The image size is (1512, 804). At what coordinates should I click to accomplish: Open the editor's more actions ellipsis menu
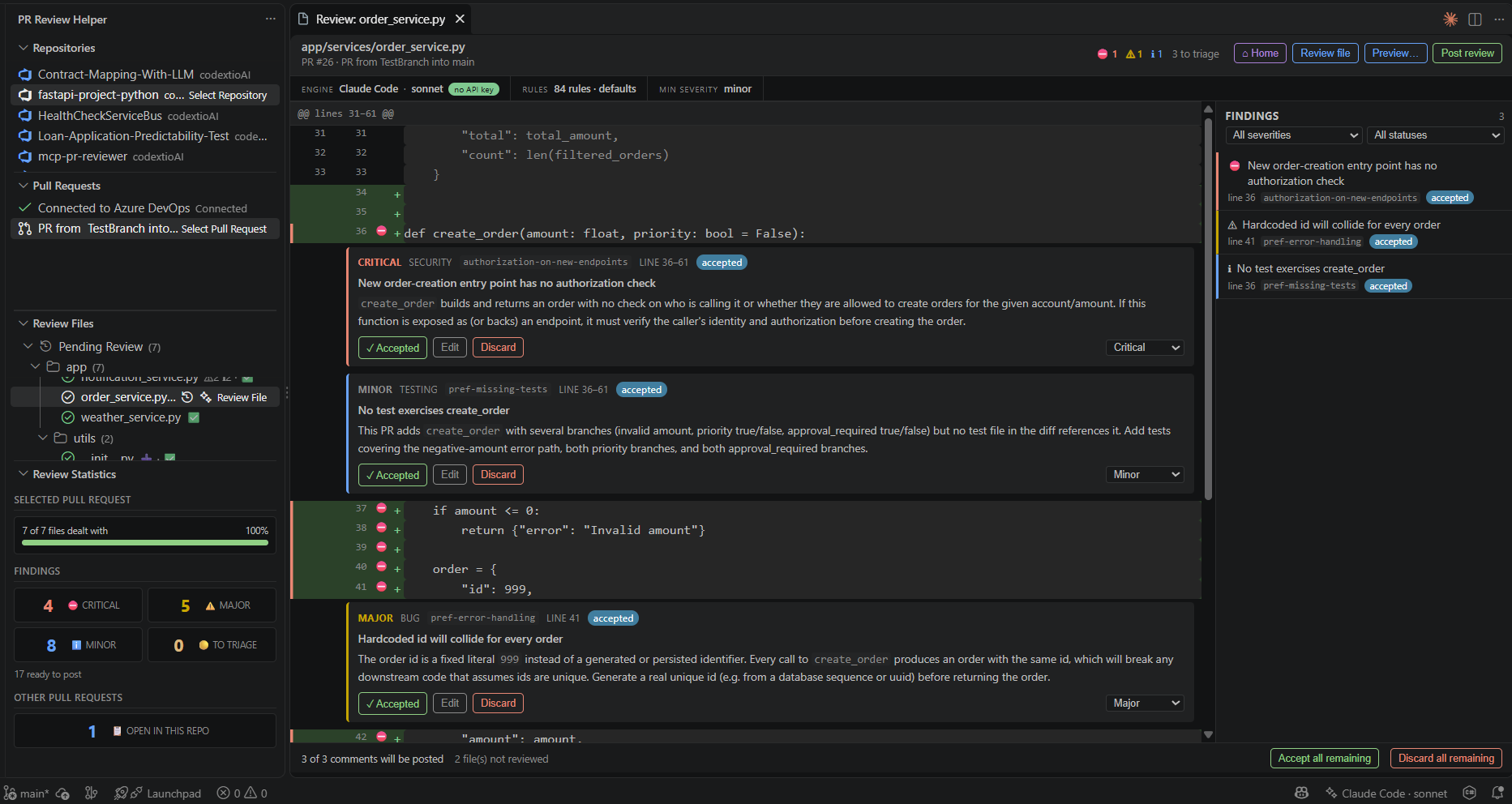click(x=1499, y=19)
